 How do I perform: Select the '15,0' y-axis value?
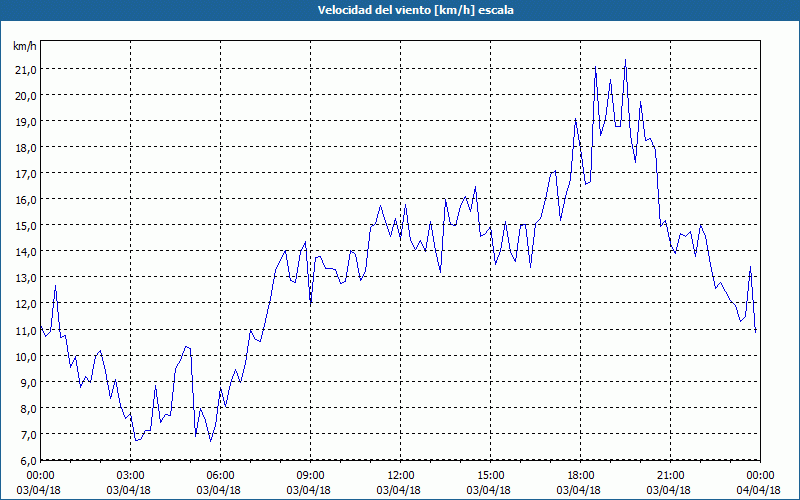pos(26,226)
